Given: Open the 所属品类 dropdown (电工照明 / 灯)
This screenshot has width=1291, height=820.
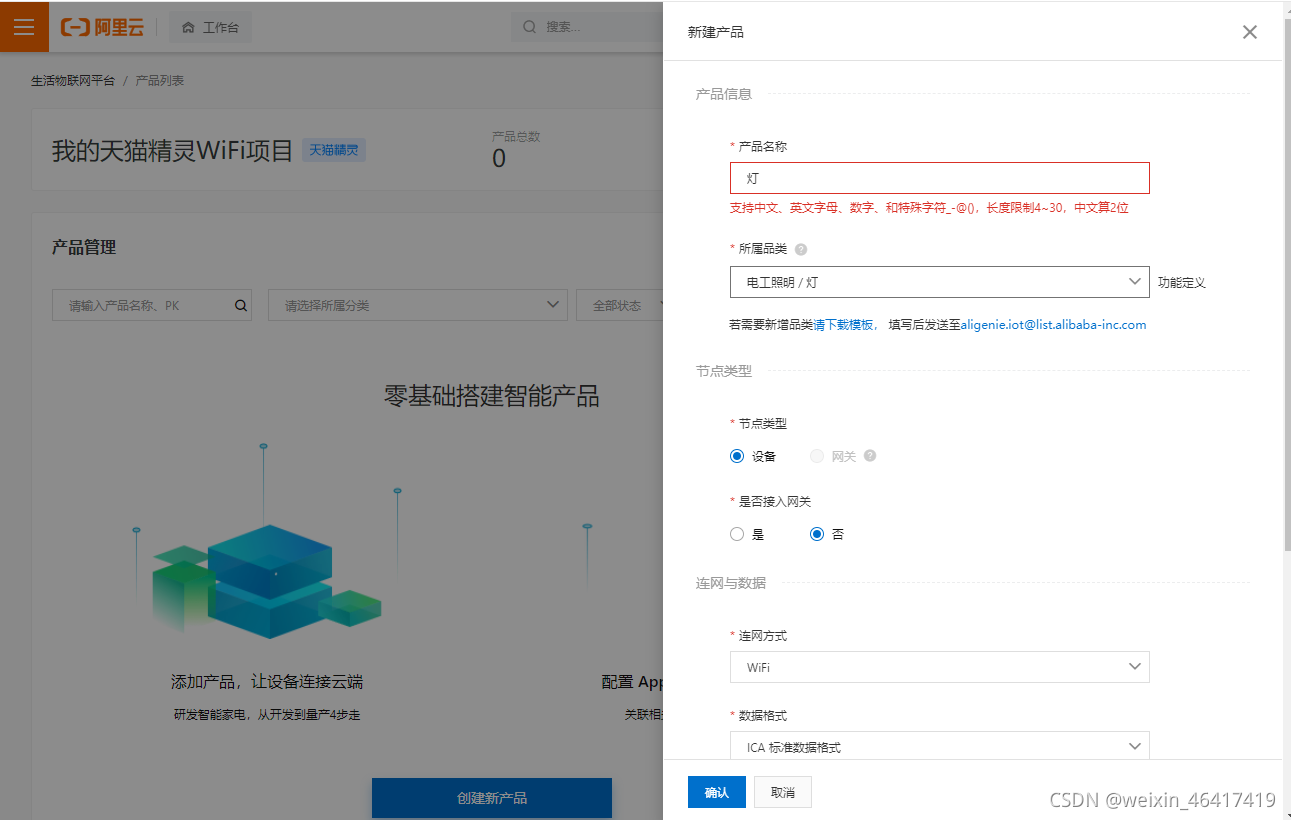Looking at the screenshot, I should 940,282.
